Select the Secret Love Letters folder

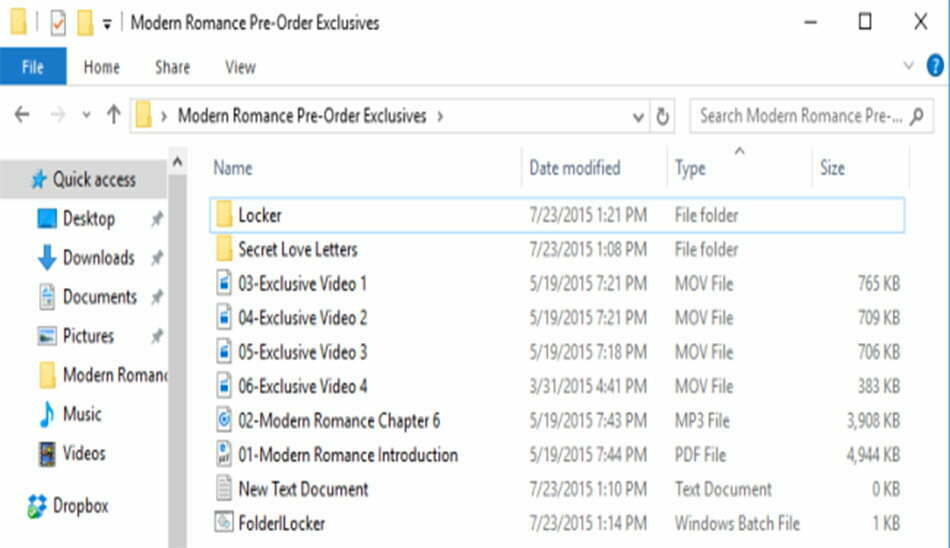557,249
